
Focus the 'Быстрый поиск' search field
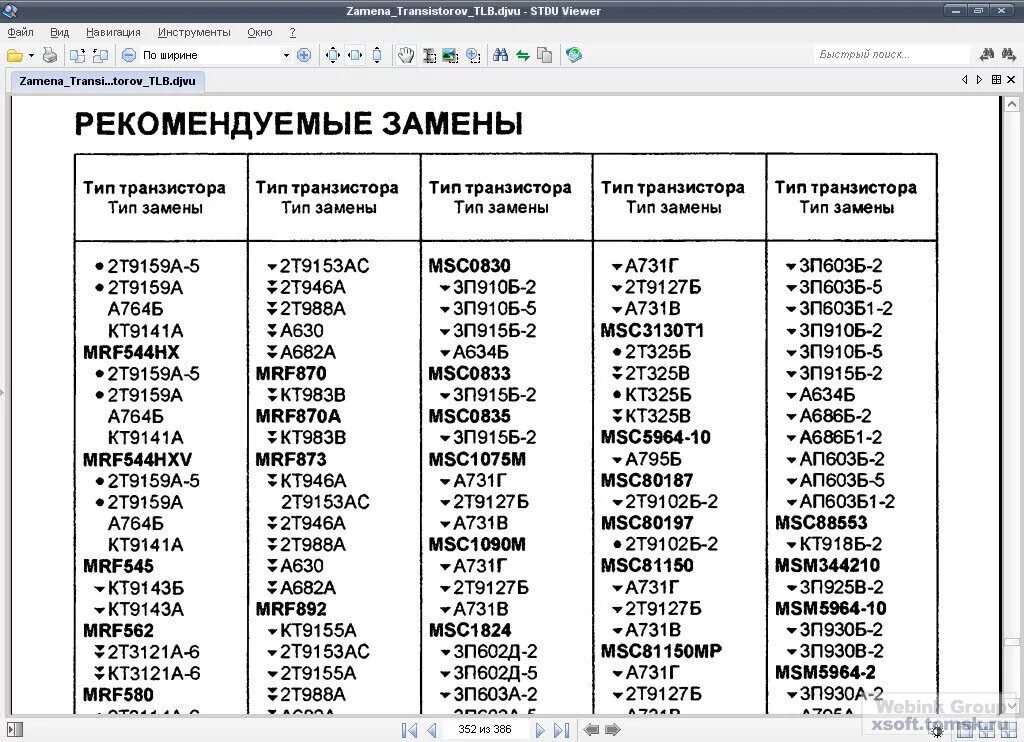891,55
